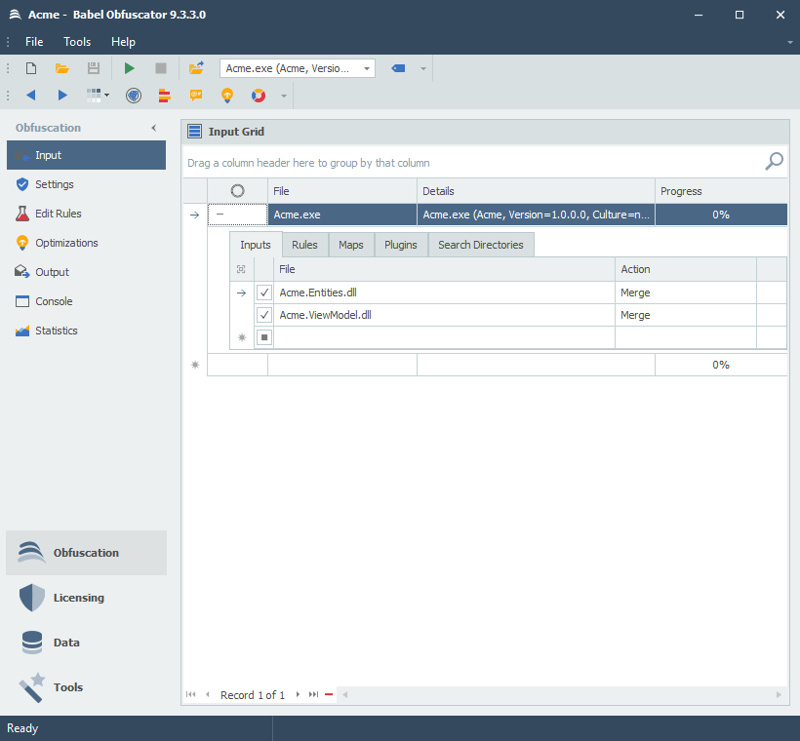
Task: Click the orange speech bubble toolbar icon
Action: point(196,95)
